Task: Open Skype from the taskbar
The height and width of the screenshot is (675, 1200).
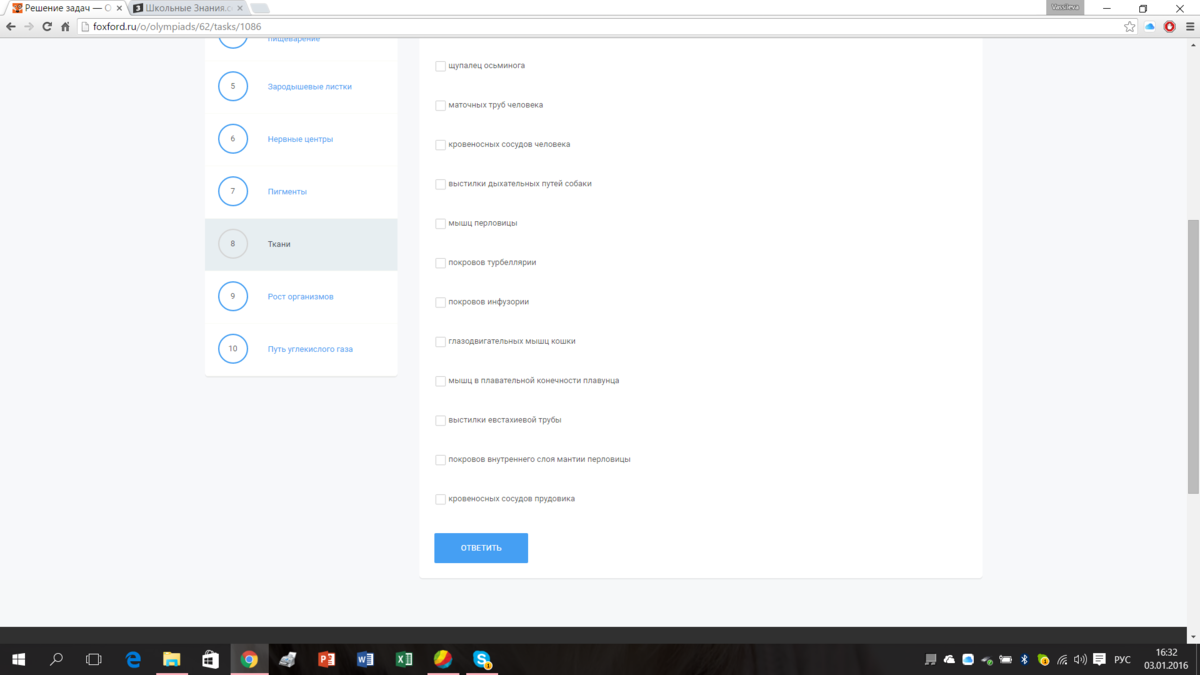Action: [482, 660]
